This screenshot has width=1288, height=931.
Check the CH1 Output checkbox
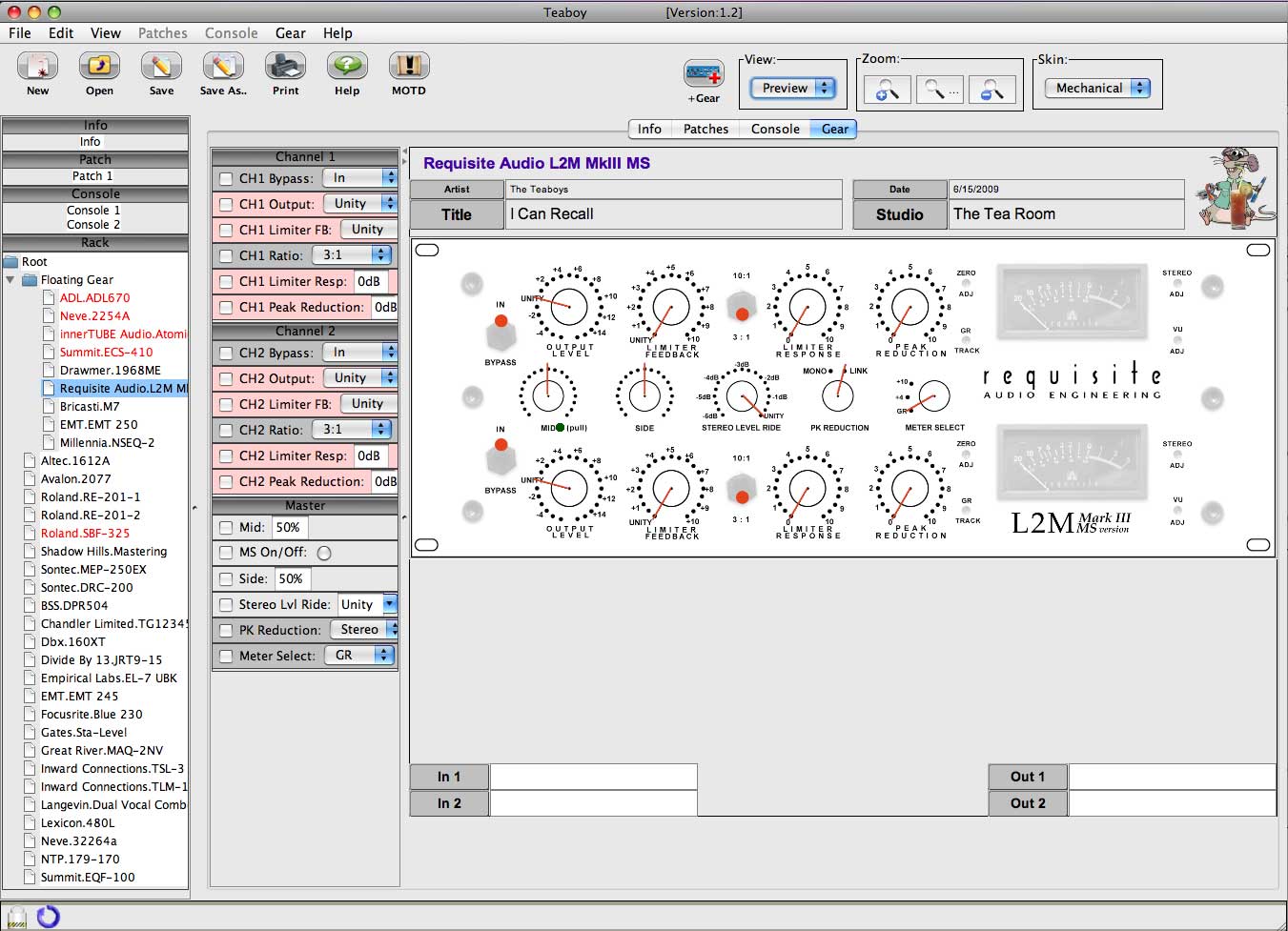point(226,204)
